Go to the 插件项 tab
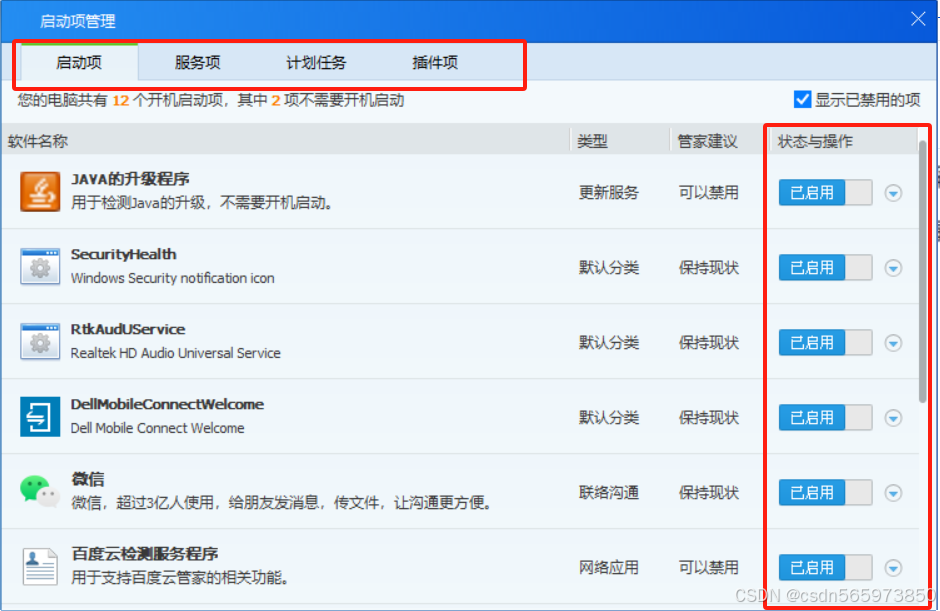The image size is (940, 611). 435,62
